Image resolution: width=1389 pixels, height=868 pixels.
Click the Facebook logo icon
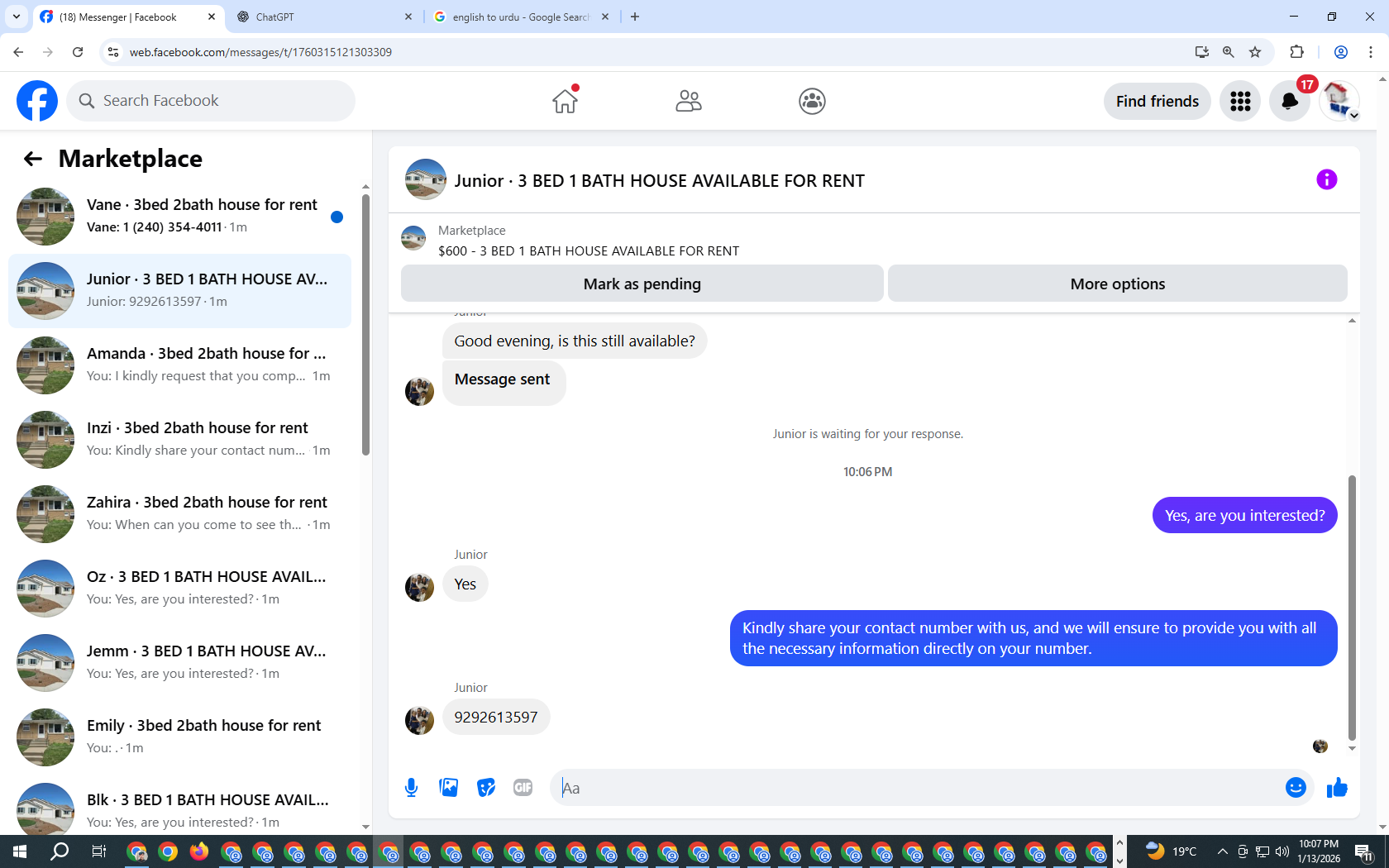[37, 101]
